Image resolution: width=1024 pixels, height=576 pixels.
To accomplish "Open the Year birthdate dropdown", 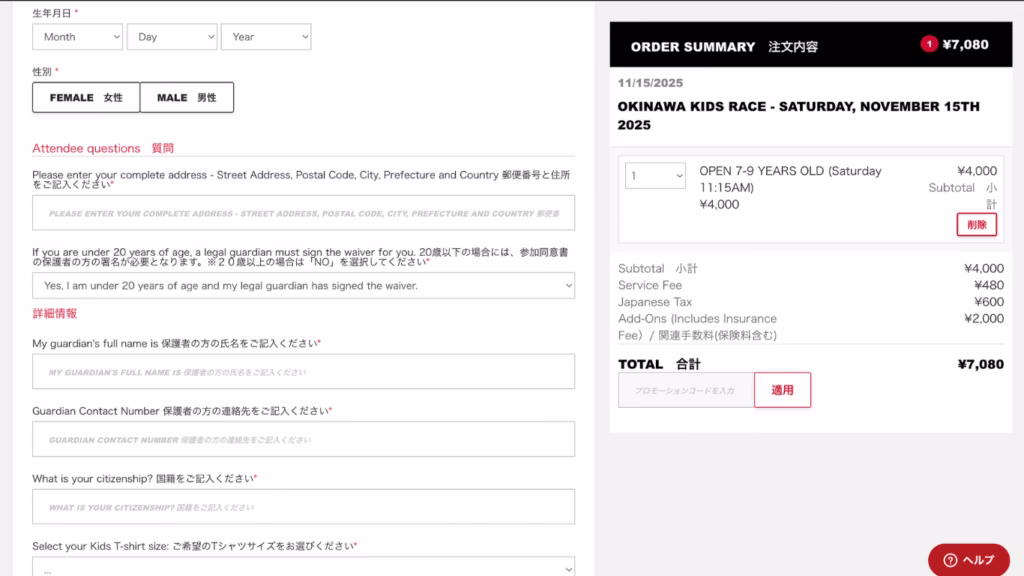I will click(x=266, y=37).
